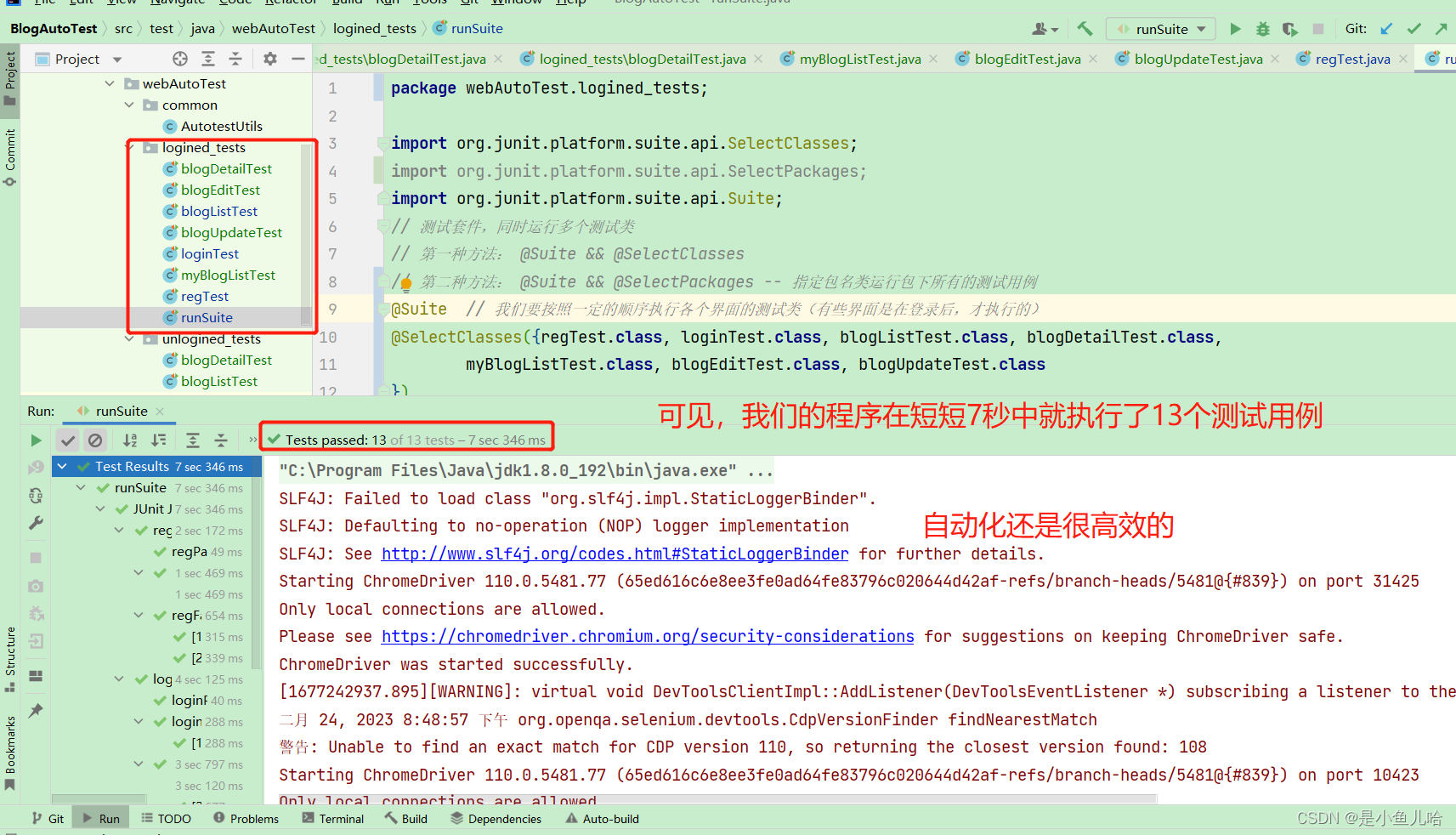Open Dependencies tool window
Image resolution: width=1456 pixels, height=835 pixels.
coord(496,819)
